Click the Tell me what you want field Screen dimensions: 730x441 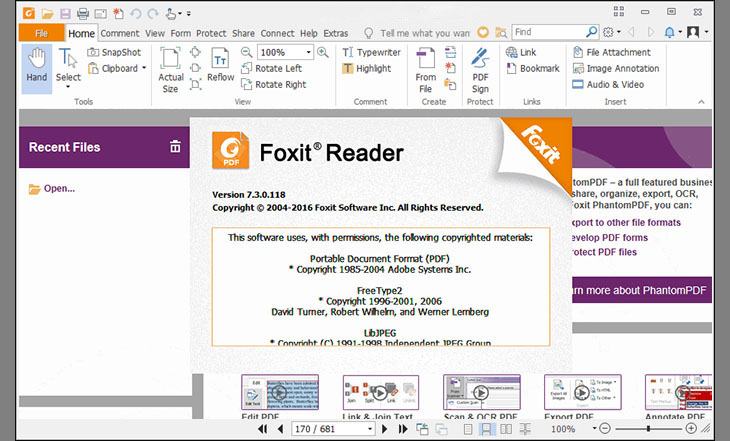pos(425,33)
